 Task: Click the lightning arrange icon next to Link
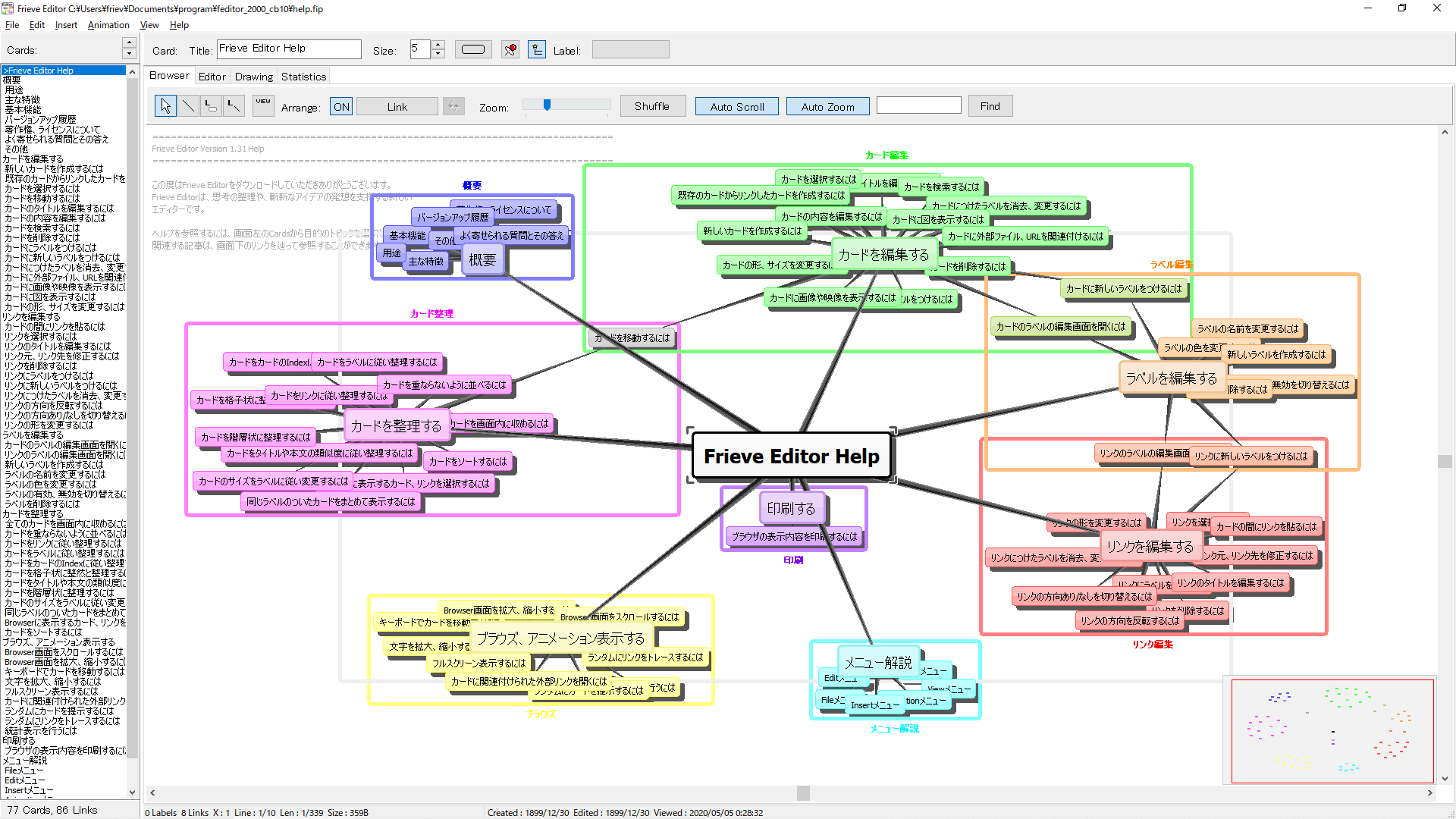click(453, 106)
